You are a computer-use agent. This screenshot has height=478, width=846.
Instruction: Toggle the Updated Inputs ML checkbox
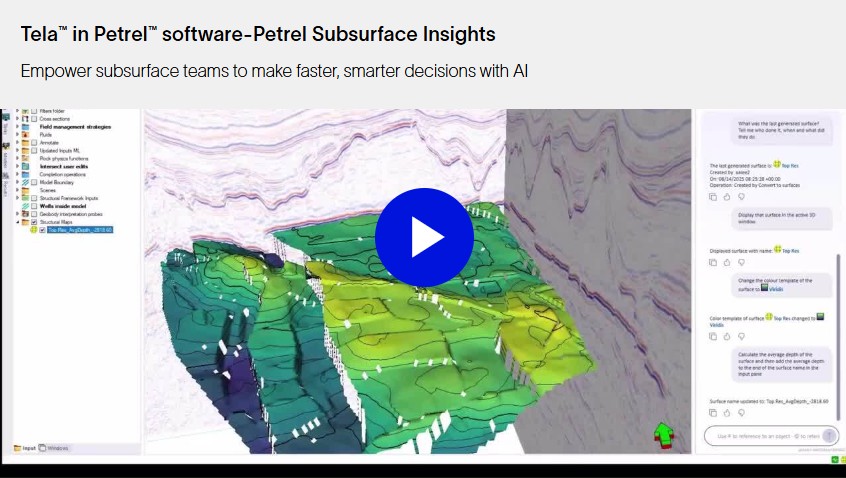34,151
